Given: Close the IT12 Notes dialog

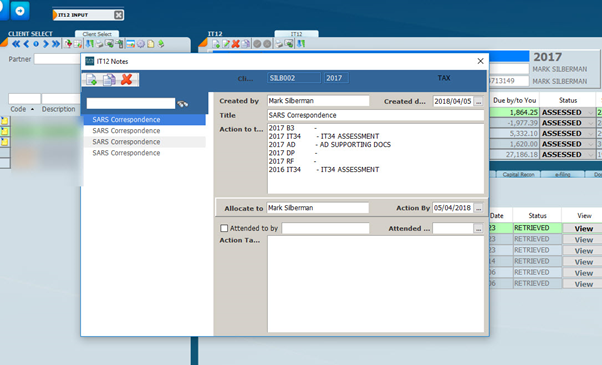Looking at the screenshot, I should tap(480, 61).
